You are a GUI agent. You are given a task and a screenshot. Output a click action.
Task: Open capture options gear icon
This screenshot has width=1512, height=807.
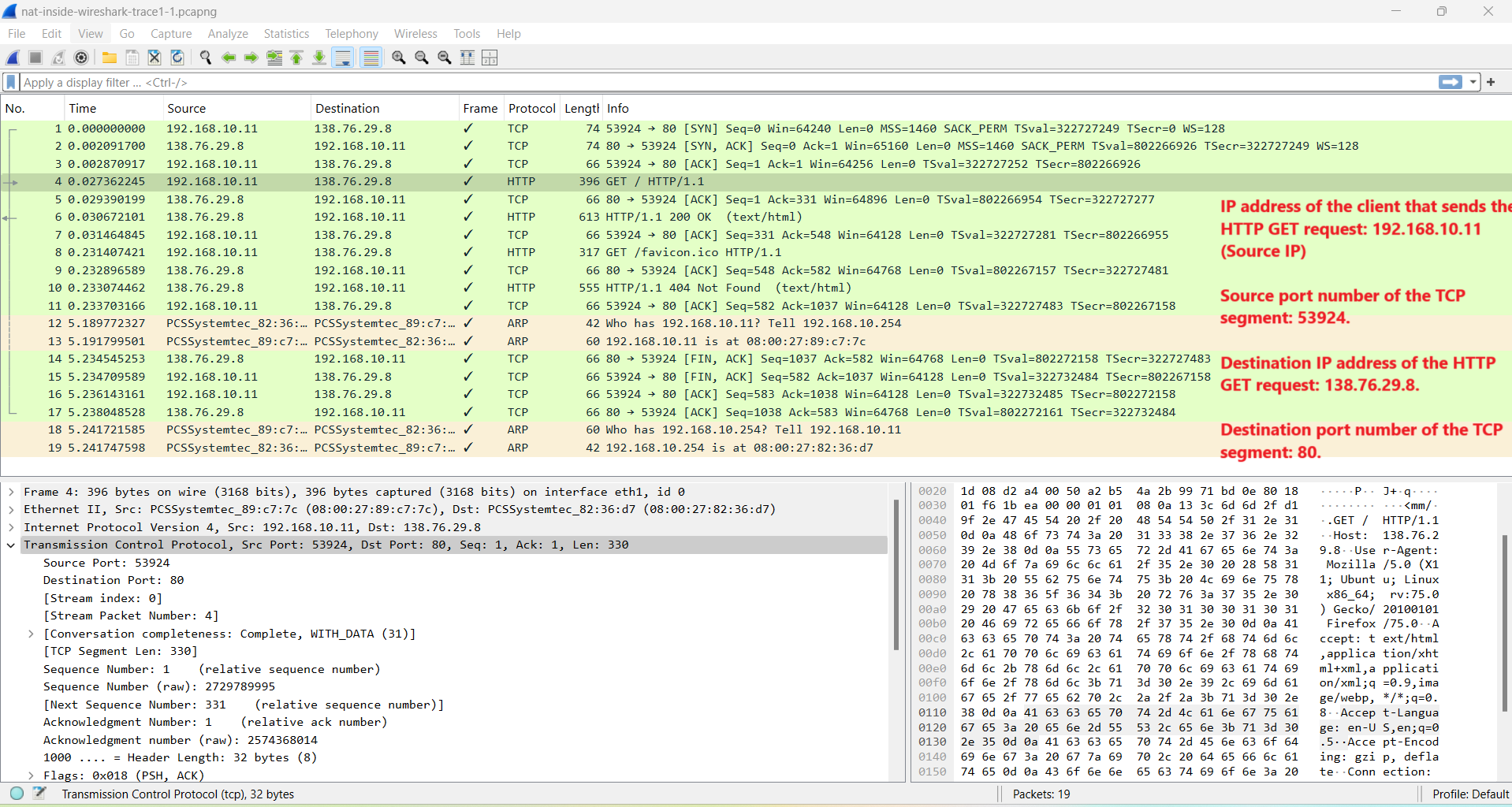pyautogui.click(x=81, y=58)
